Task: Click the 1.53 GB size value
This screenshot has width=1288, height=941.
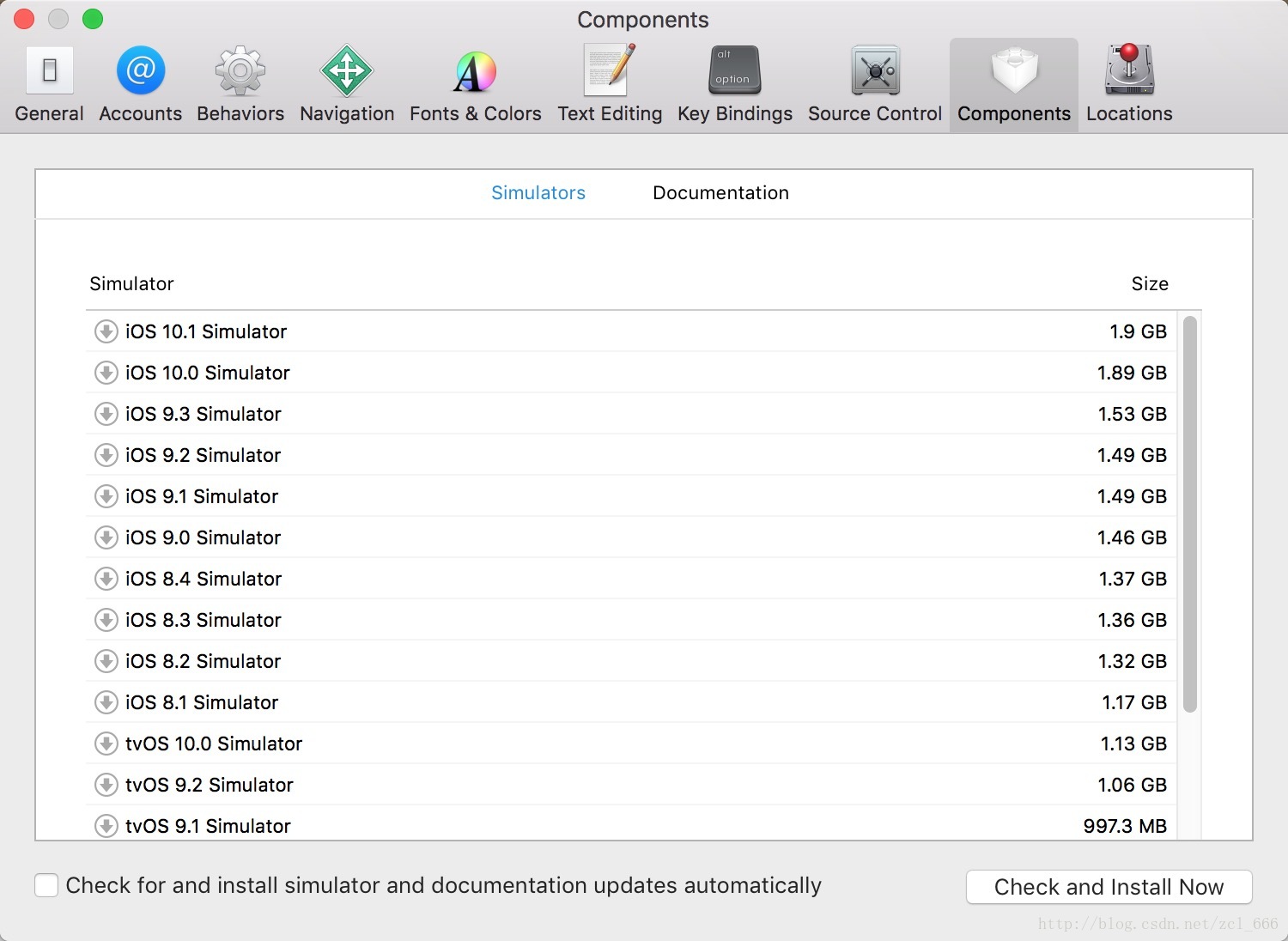Action: coord(1133,414)
